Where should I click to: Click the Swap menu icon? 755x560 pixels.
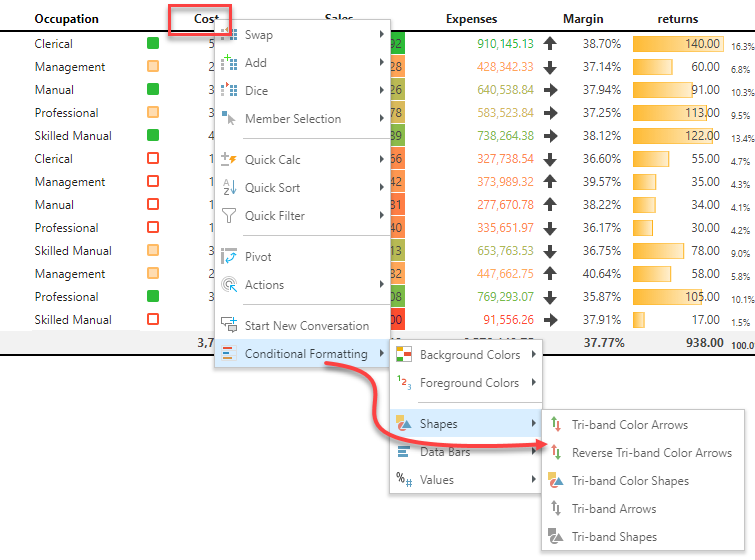click(229, 35)
